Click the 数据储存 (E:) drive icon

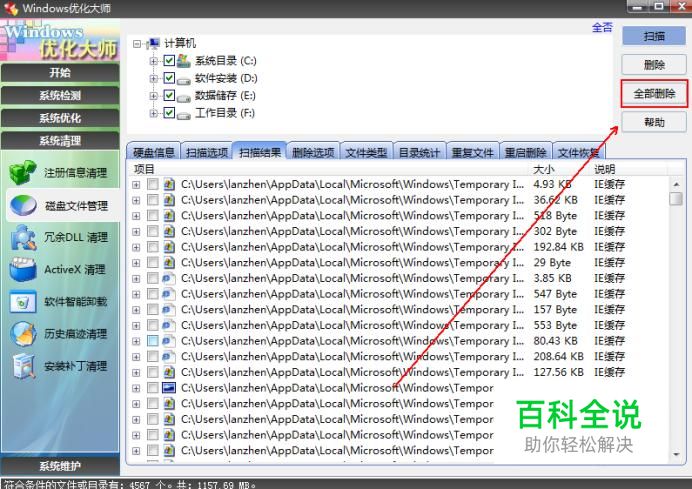pos(183,97)
